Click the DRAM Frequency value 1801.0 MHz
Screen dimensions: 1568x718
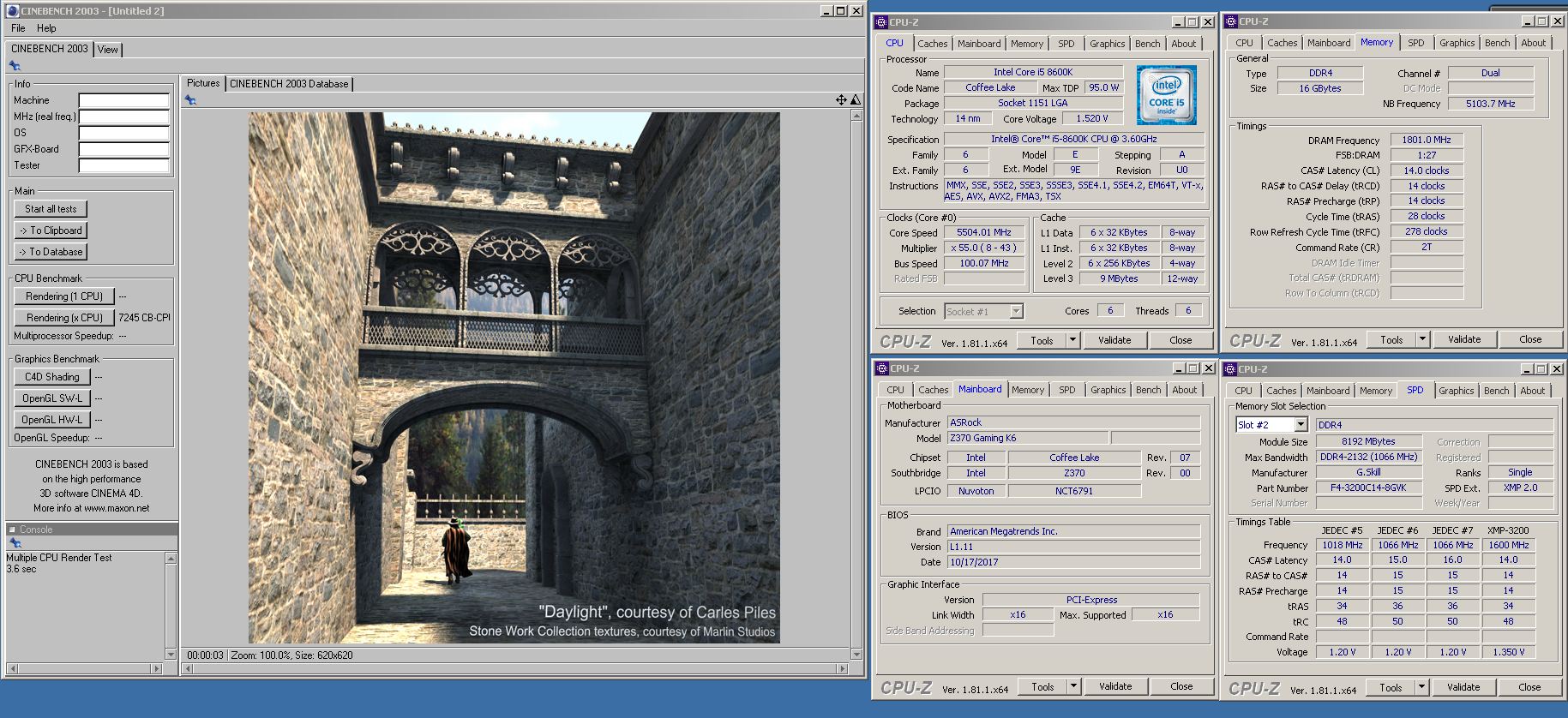(x=1427, y=140)
